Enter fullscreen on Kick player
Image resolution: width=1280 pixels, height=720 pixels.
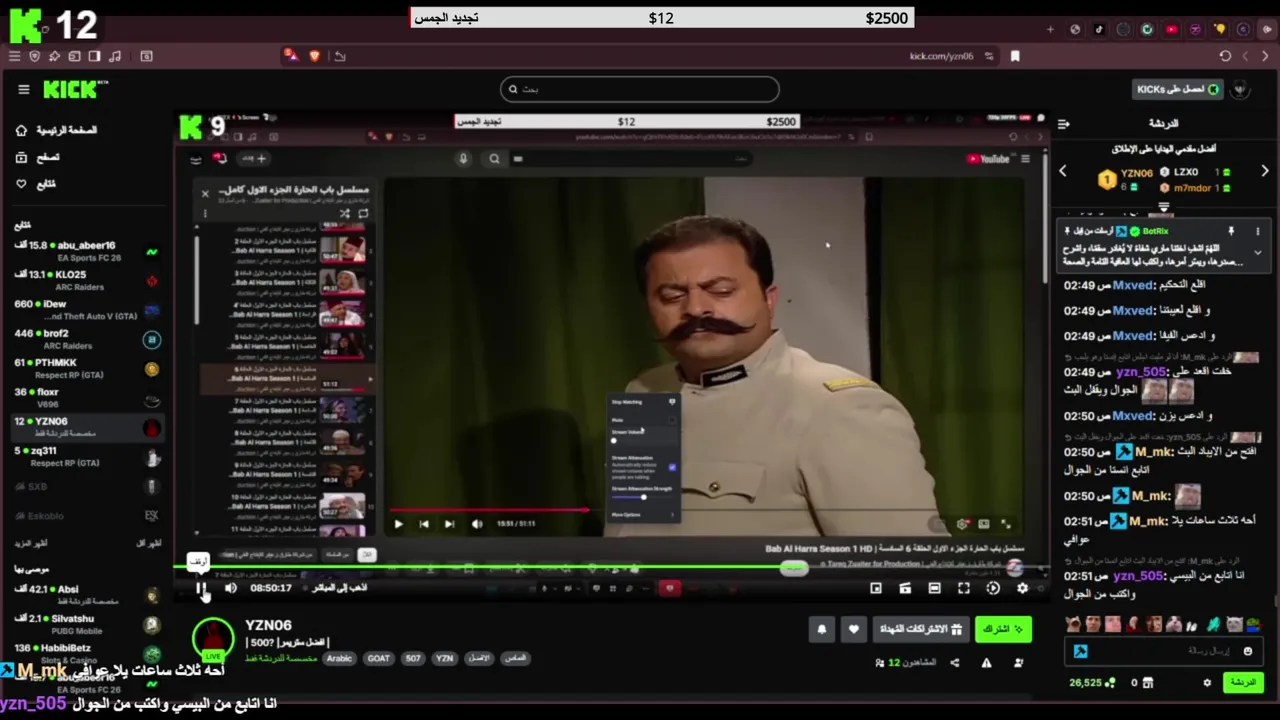click(x=963, y=588)
